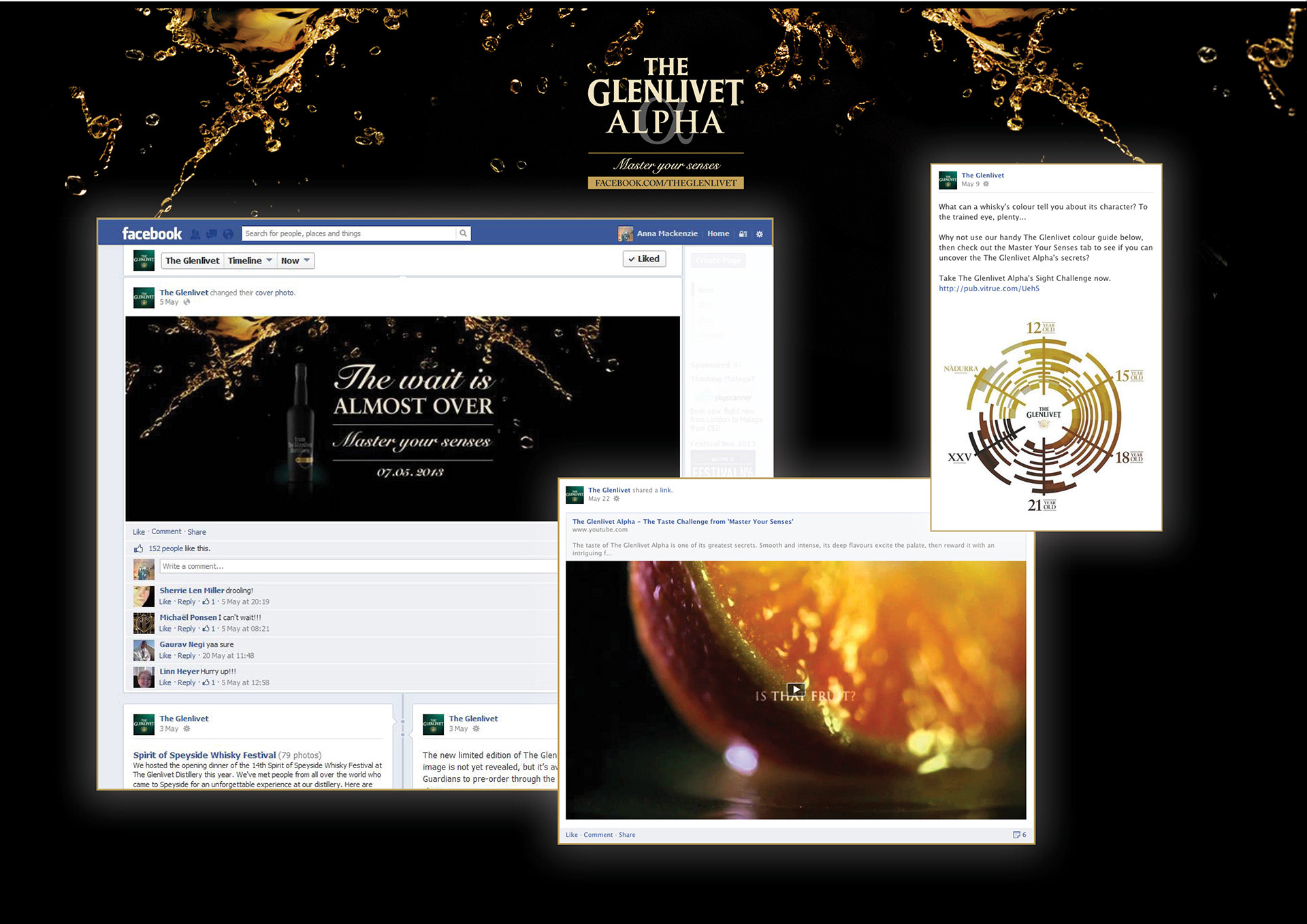Click the gear icon on the Speyside Festival post
This screenshot has width=1307, height=924.
point(187,729)
